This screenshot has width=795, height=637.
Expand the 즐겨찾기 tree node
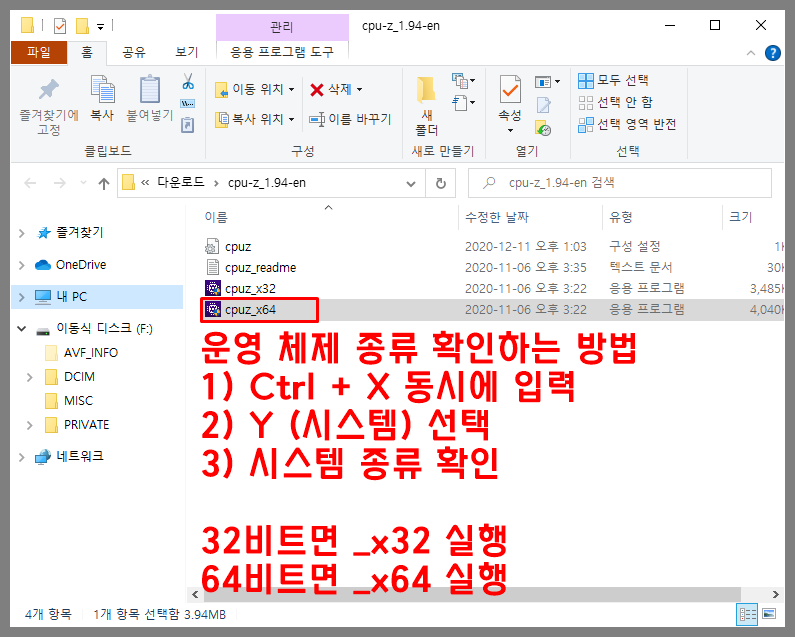click(22, 233)
